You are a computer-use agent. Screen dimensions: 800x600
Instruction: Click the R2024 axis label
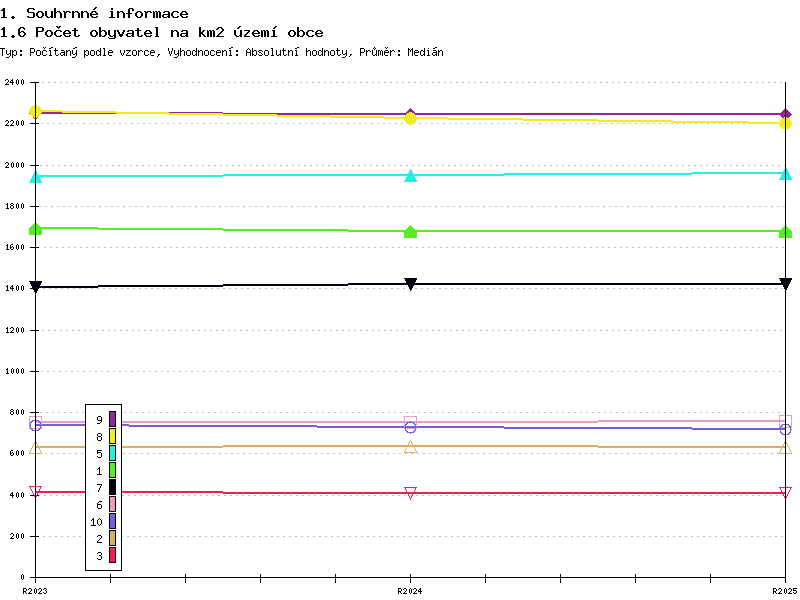click(x=410, y=591)
